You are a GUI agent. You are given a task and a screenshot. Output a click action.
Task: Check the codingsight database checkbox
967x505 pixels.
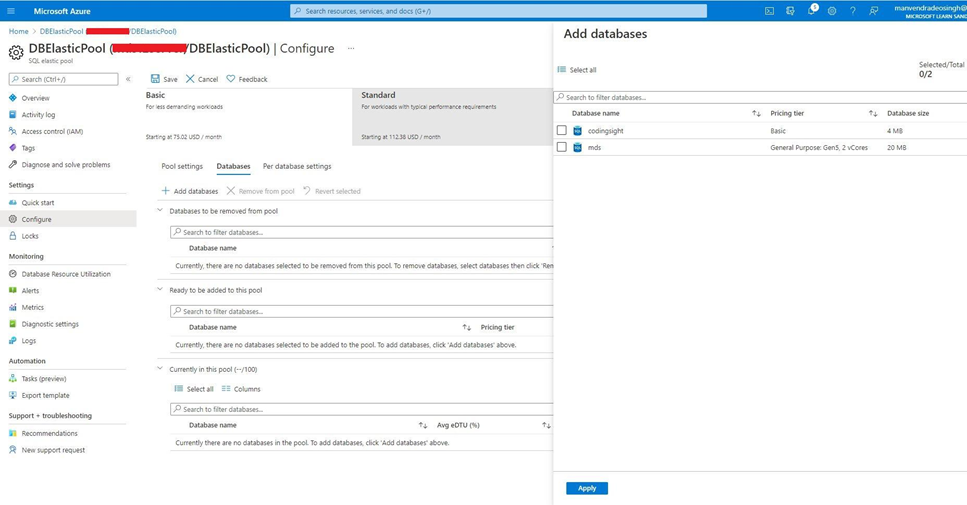[561, 130]
